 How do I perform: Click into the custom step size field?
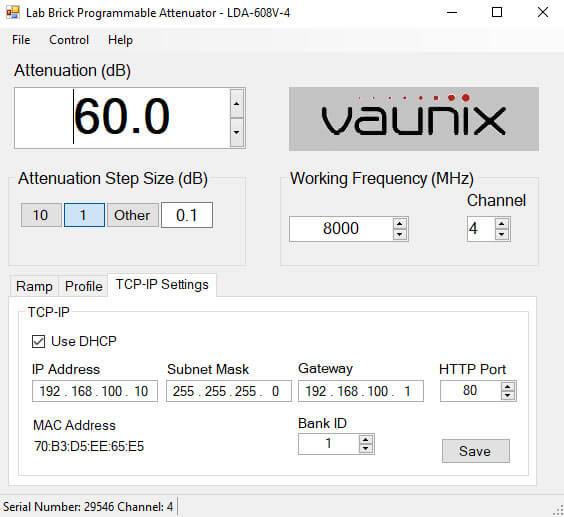point(187,215)
